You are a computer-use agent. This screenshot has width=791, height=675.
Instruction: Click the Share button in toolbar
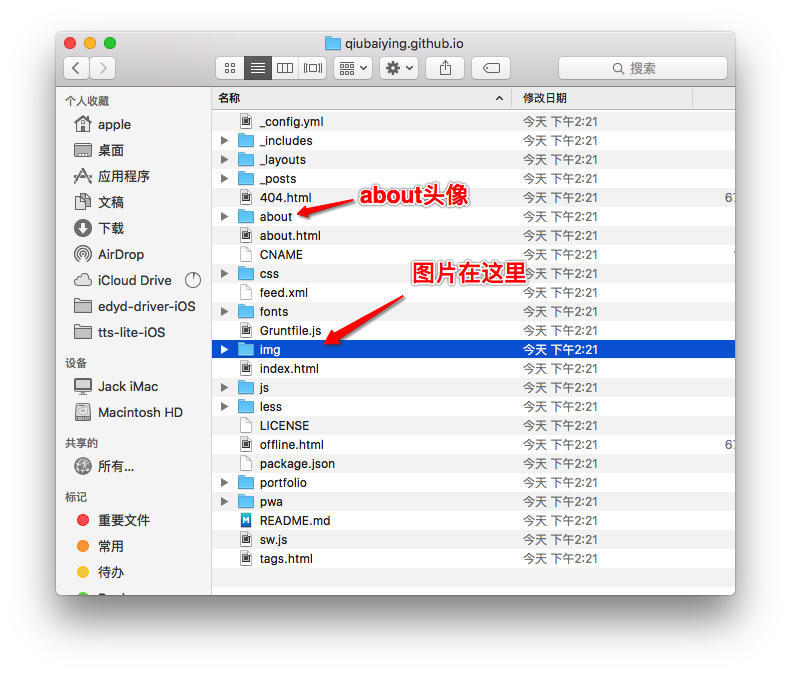445,68
